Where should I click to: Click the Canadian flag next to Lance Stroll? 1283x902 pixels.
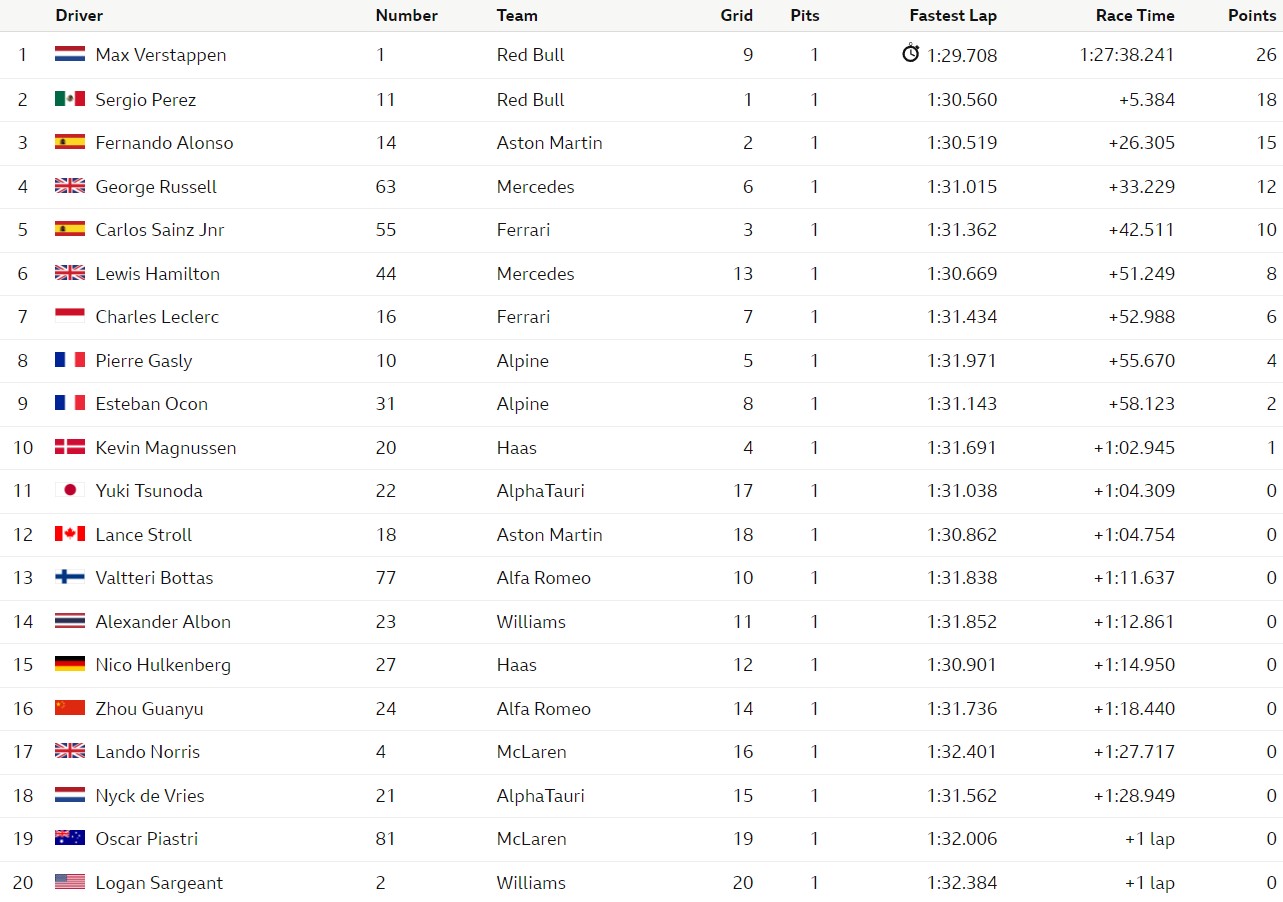pos(70,534)
